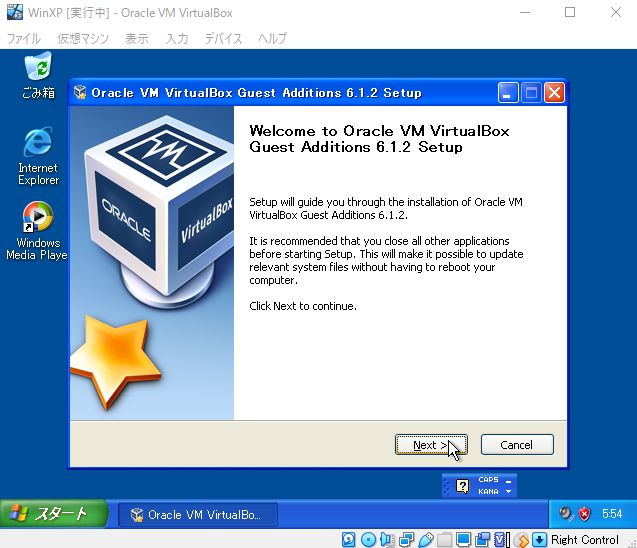The width and height of the screenshot is (637, 548).
Task: Click the taskbar clock showing 5:54
Action: point(612,514)
